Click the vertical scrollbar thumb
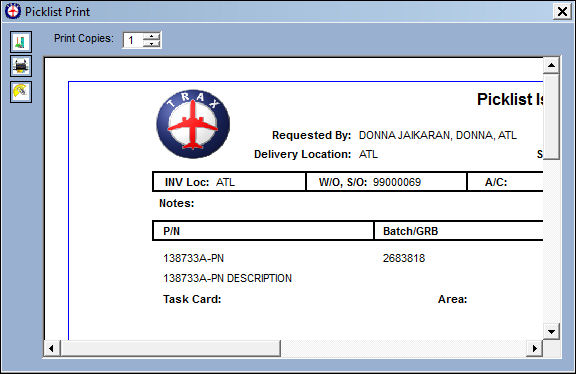576x374 pixels. [551, 116]
